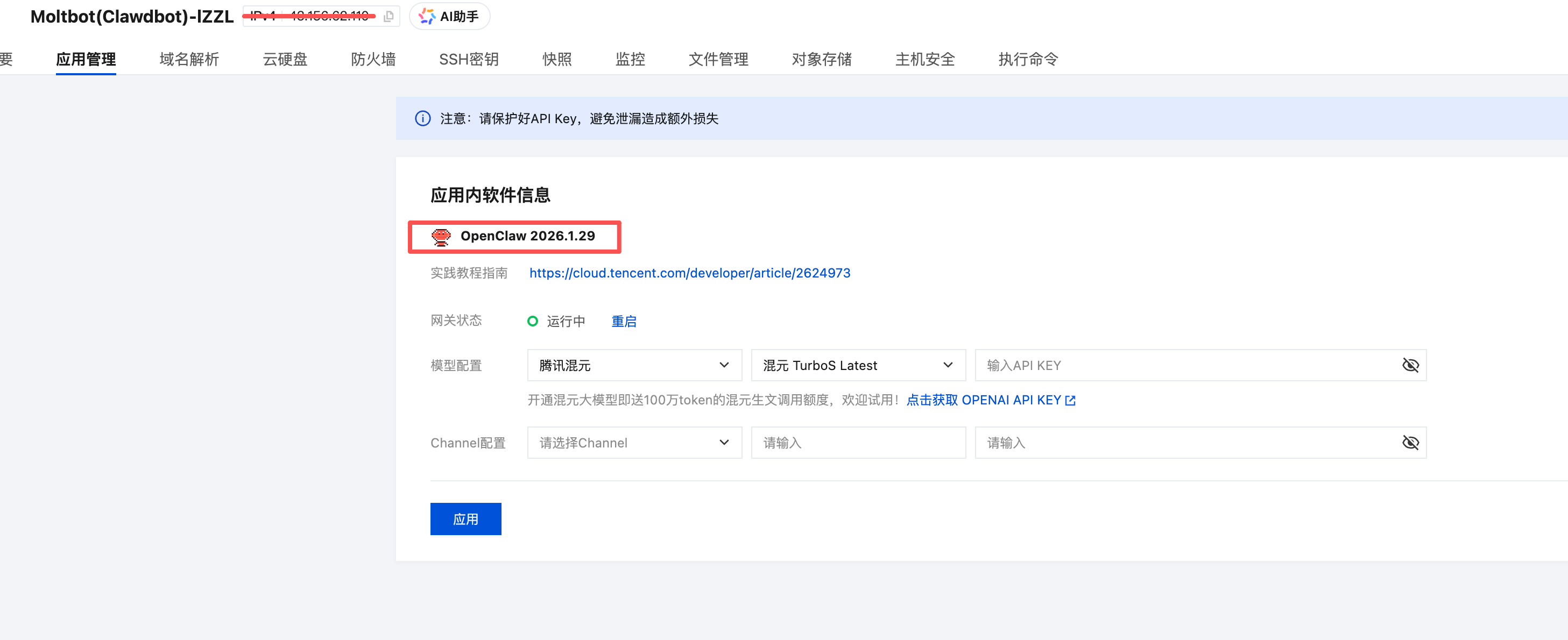Click the info icon in the API Key warning banner
Viewport: 1568px width, 640px height.
click(x=422, y=119)
